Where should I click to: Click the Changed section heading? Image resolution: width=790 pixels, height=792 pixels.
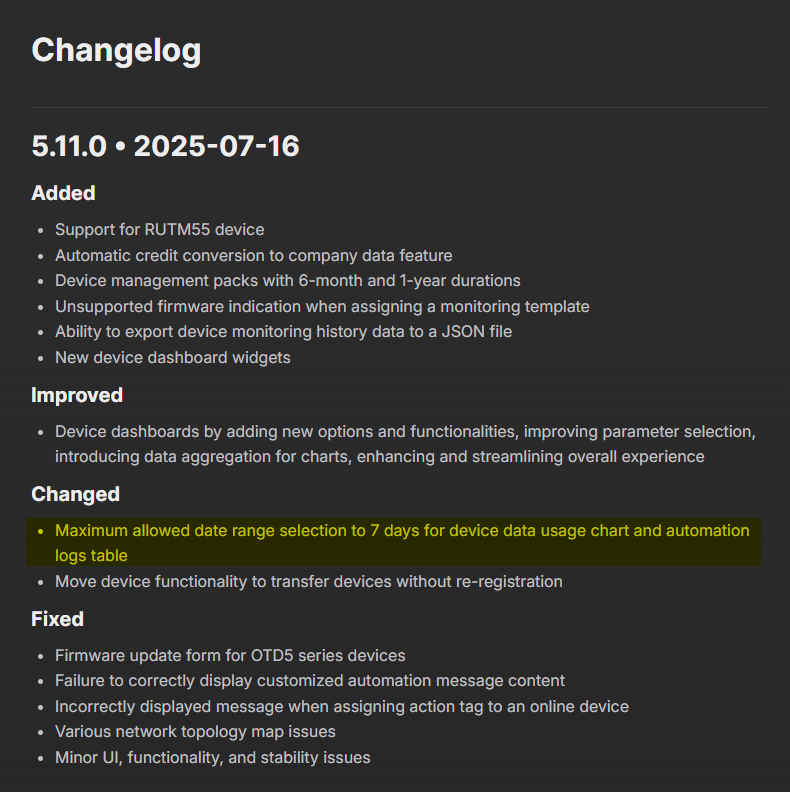click(x=75, y=494)
